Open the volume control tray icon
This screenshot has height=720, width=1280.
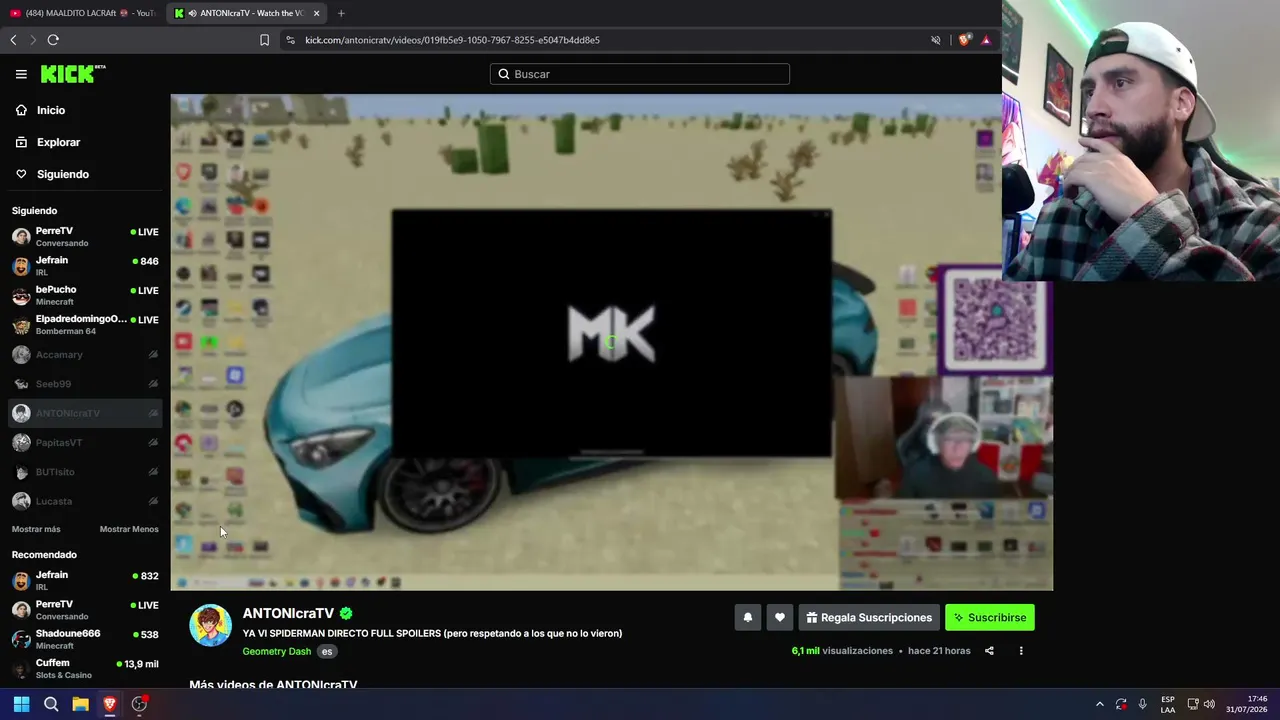point(1210,704)
